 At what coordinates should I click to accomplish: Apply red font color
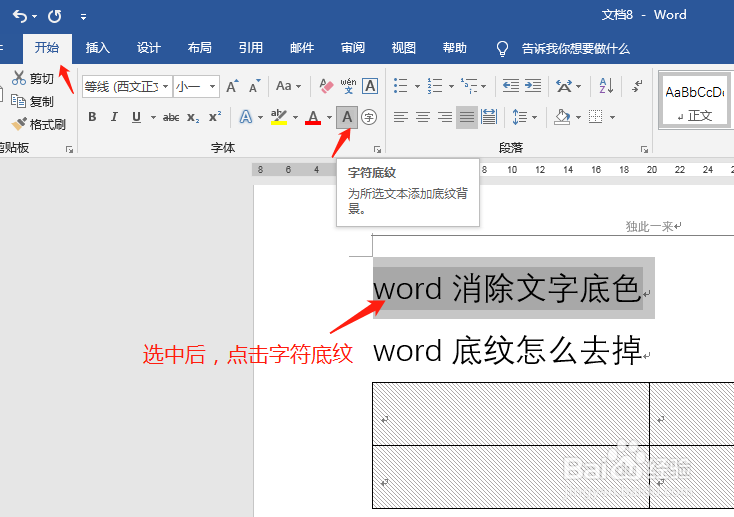click(x=313, y=117)
